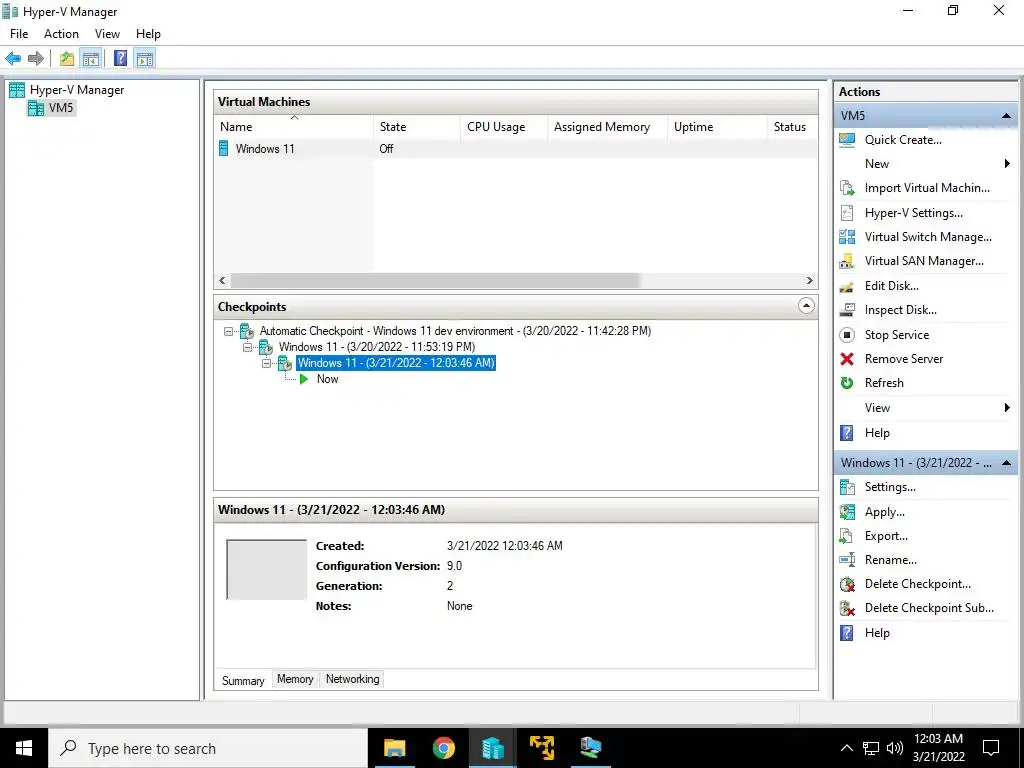1024x768 pixels.
Task: Click the Quick Create icon
Action: 847,140
